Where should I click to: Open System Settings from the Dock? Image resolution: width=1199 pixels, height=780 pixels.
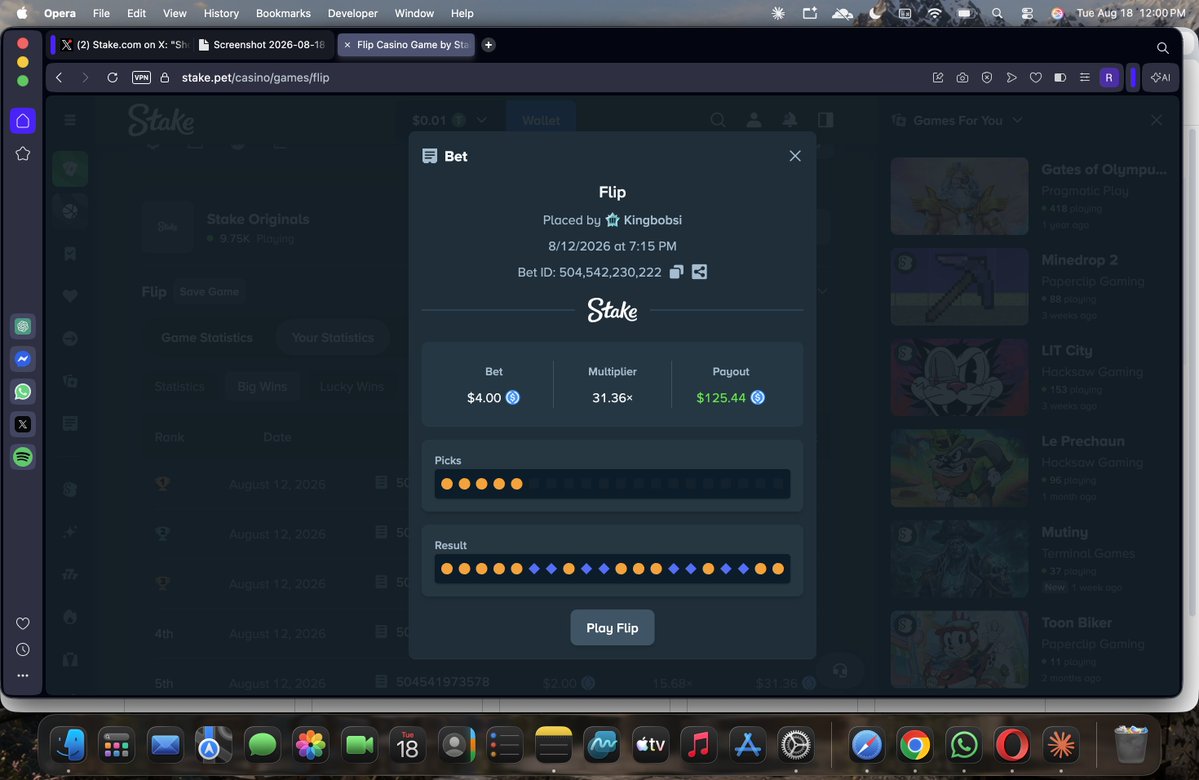[795, 744]
